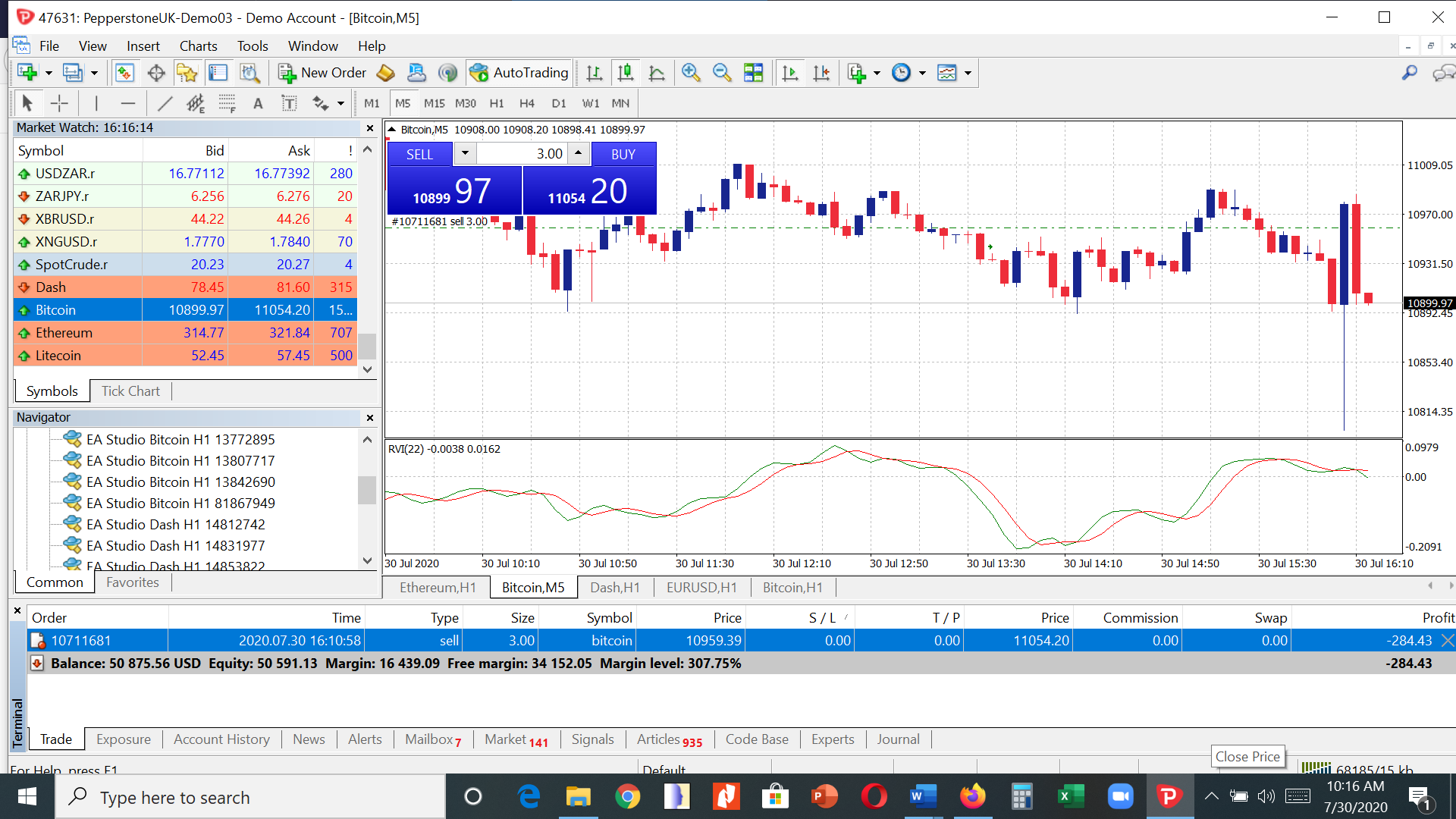Click the New Chart toolbar icon
The height and width of the screenshot is (819, 1456).
[27, 73]
